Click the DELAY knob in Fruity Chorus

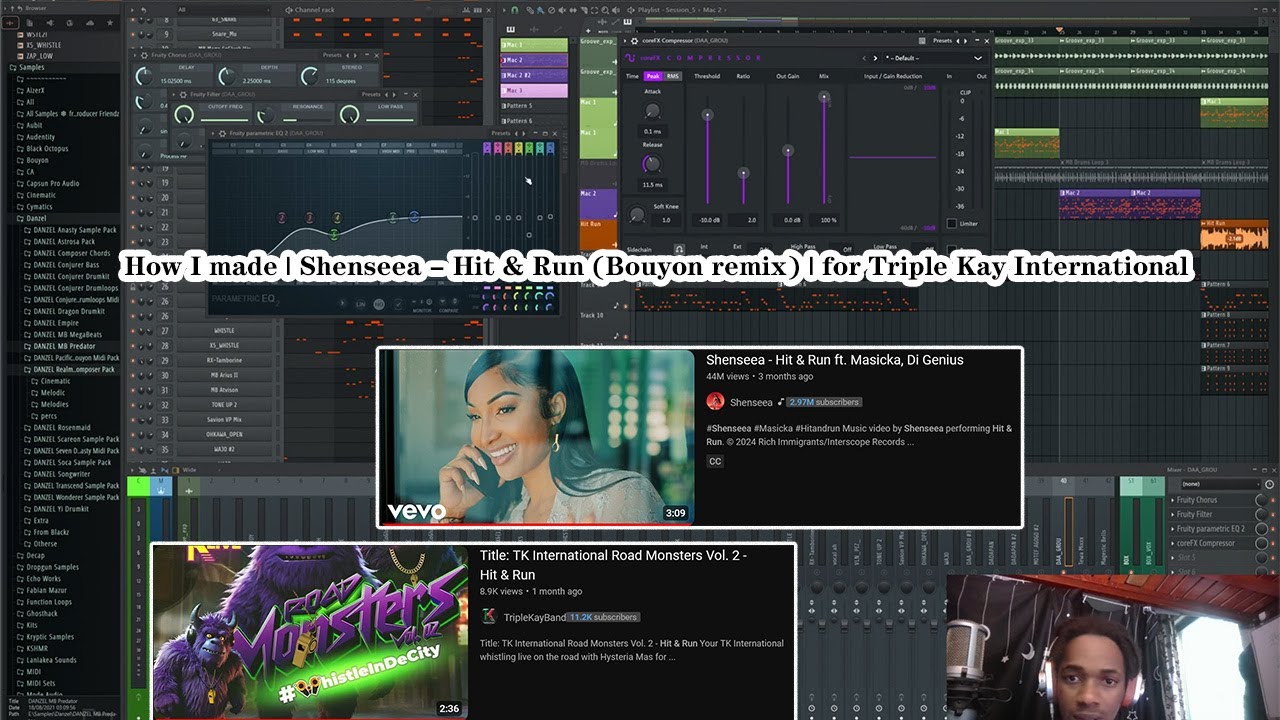tap(144, 77)
